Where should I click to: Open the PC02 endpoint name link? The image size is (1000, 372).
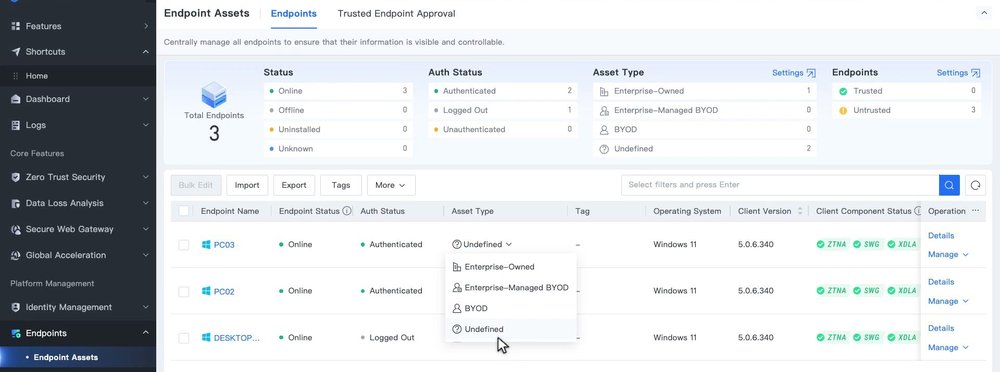tap(224, 292)
